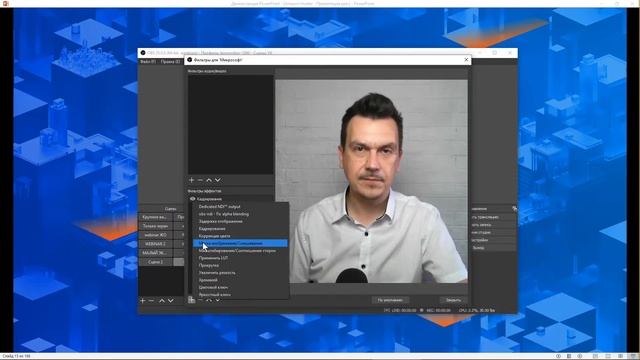
Task: Add a new audio filter with plus icon
Action: pyautogui.click(x=191, y=180)
